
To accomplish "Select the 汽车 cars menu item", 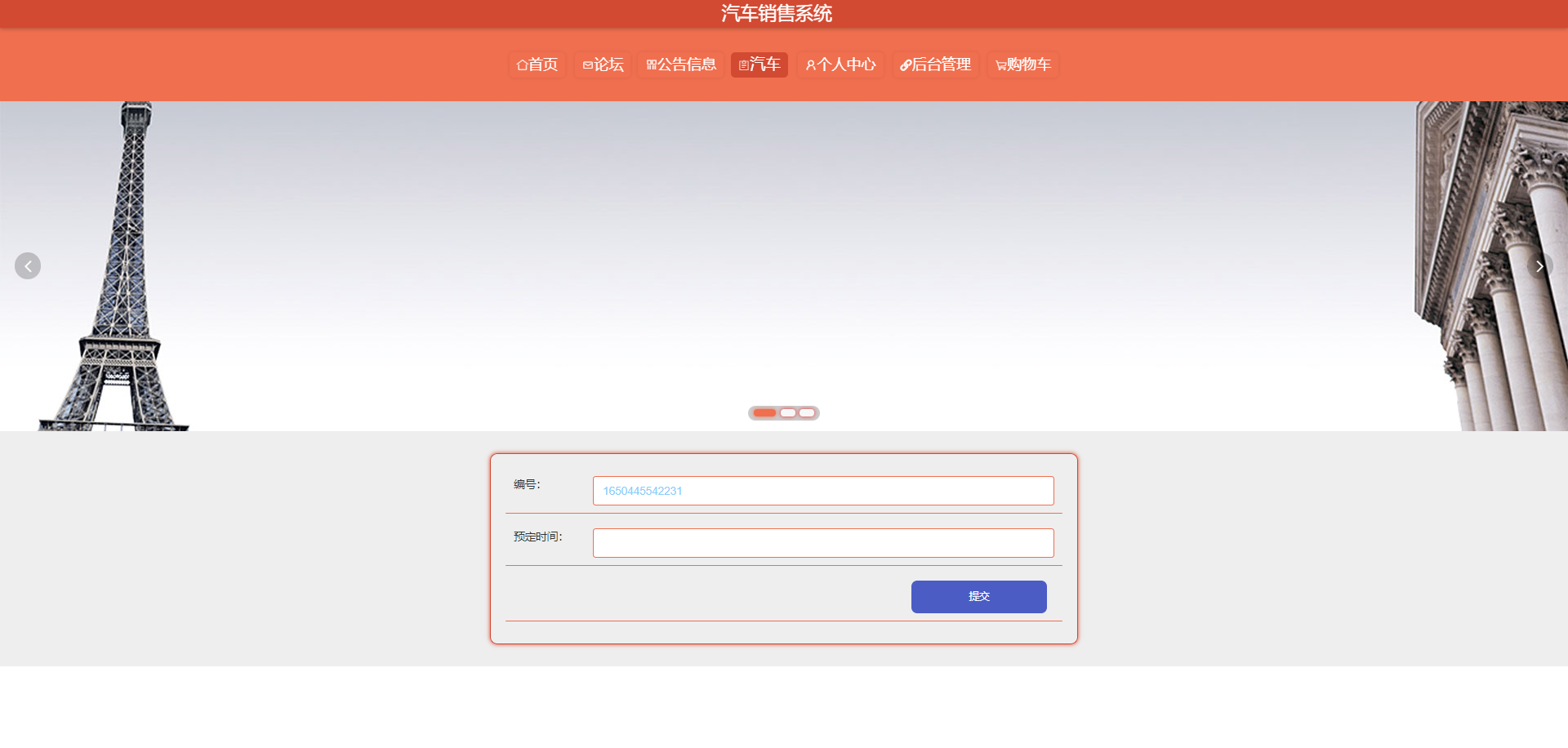I will pyautogui.click(x=759, y=65).
